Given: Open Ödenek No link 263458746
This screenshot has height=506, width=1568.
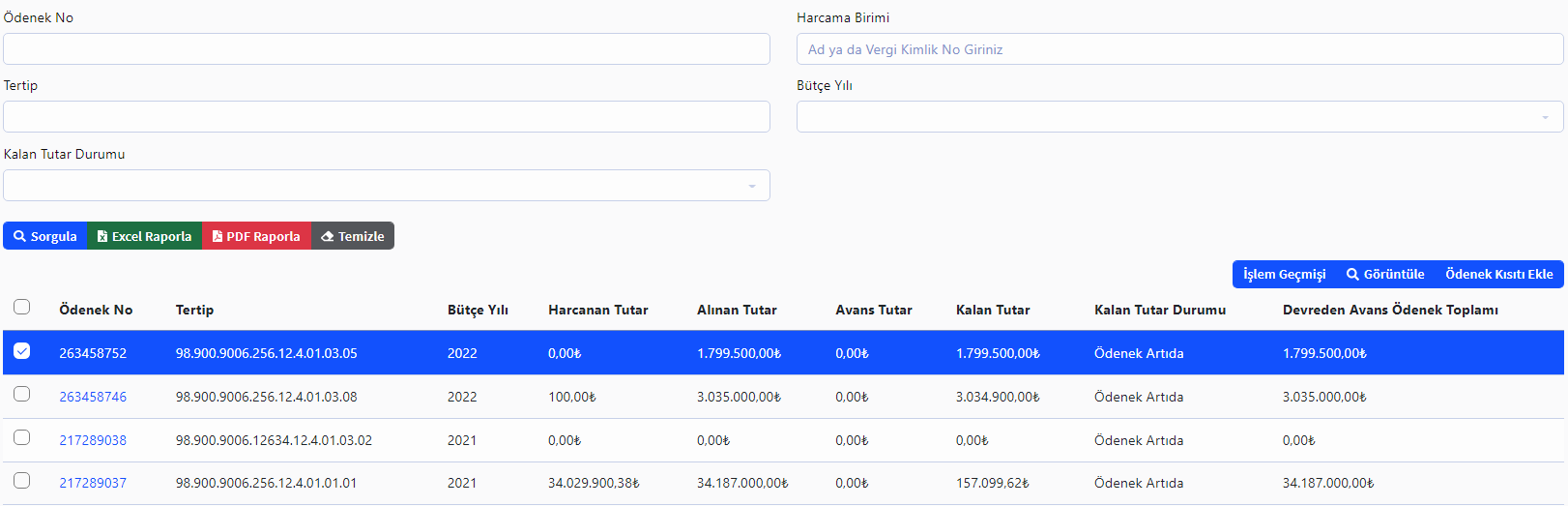Looking at the screenshot, I should tap(93, 397).
